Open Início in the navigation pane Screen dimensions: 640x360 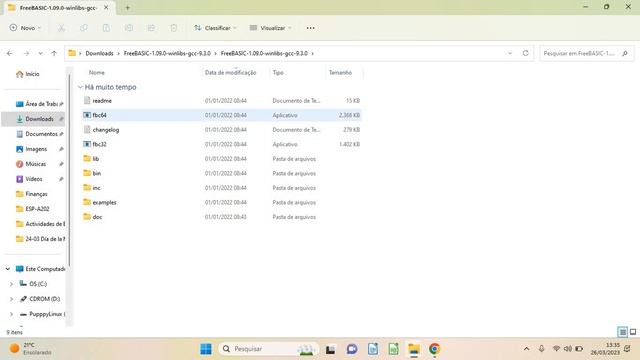click(33, 74)
